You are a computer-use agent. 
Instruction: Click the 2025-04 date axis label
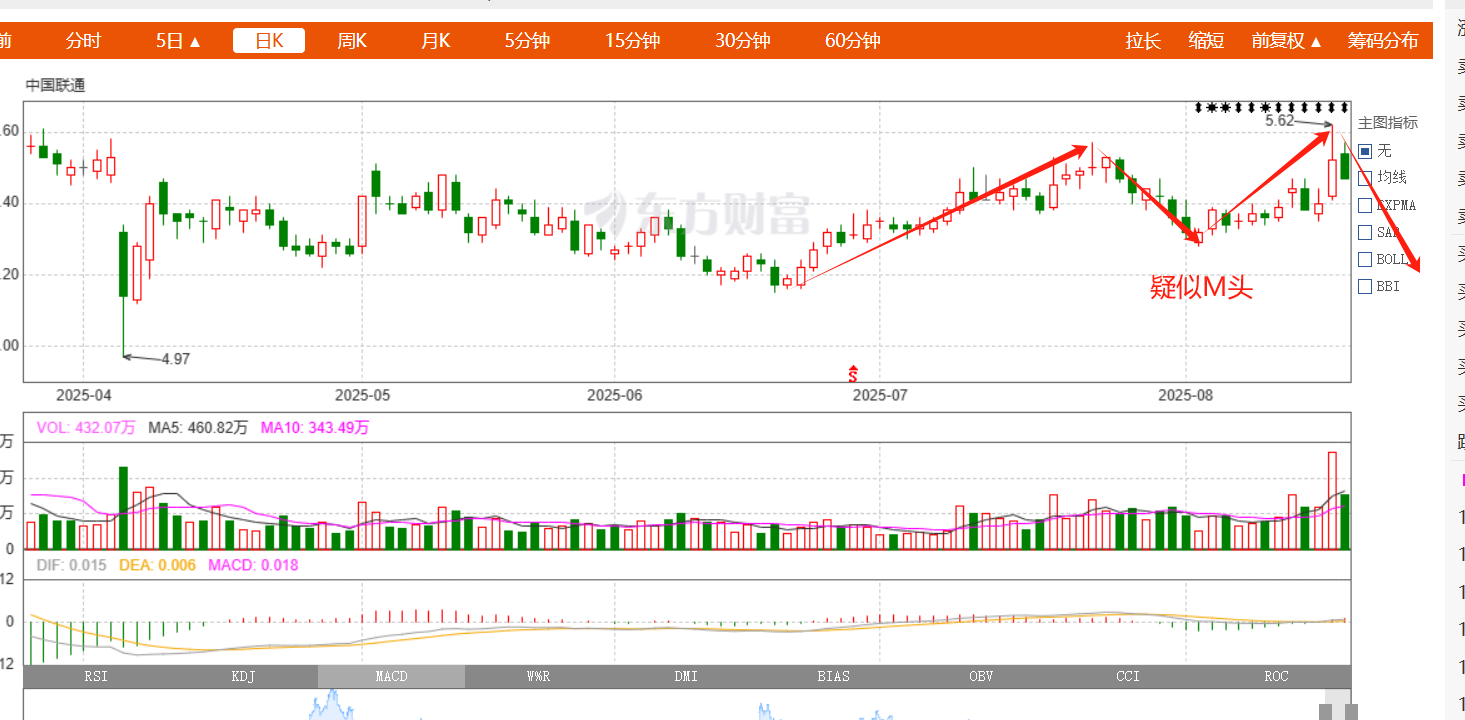pyautogui.click(x=84, y=395)
